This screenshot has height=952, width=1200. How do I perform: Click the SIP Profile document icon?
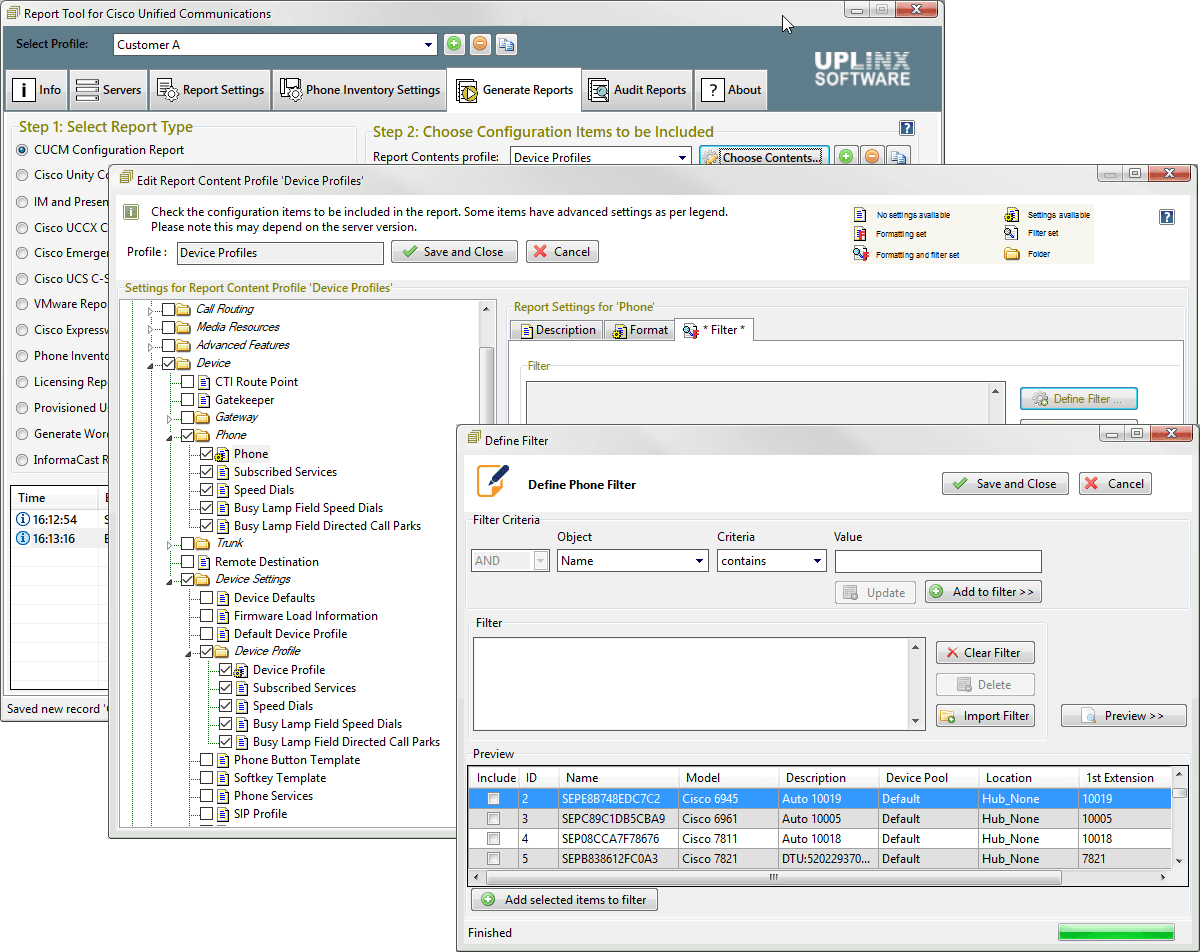coord(224,814)
